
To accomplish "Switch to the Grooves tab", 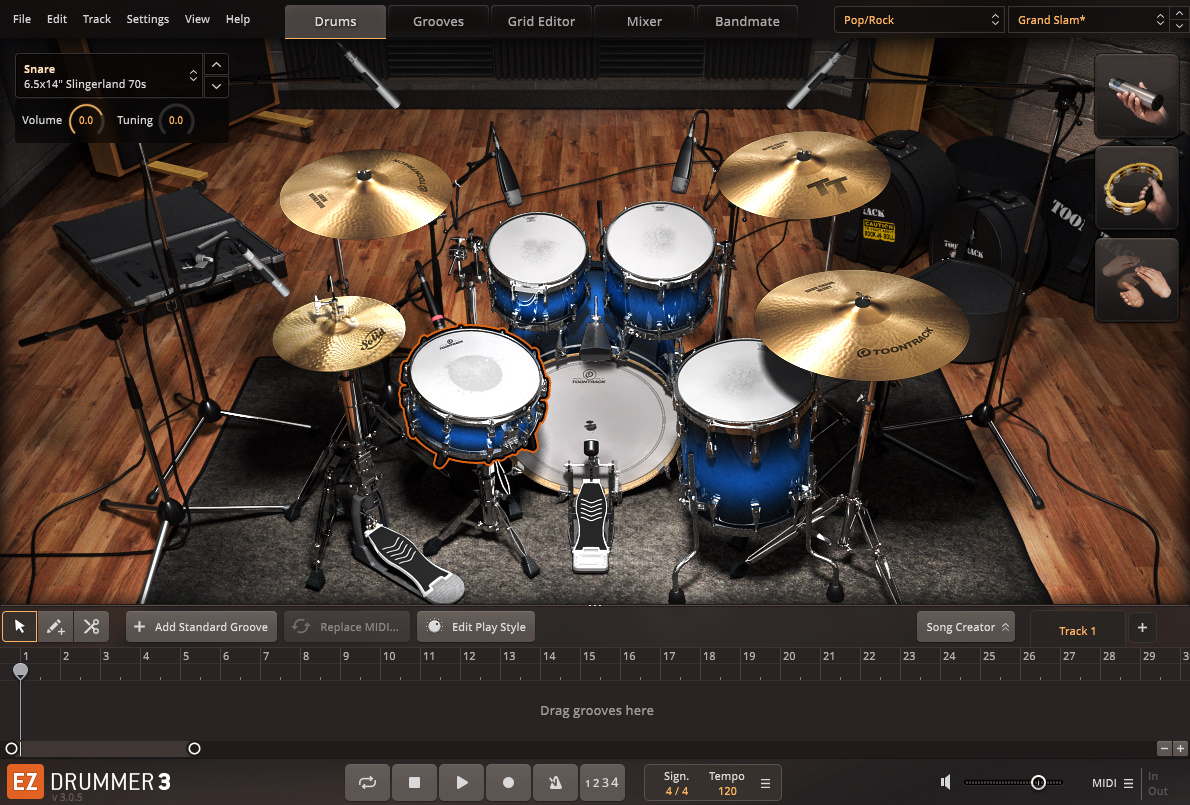I will pyautogui.click(x=438, y=21).
